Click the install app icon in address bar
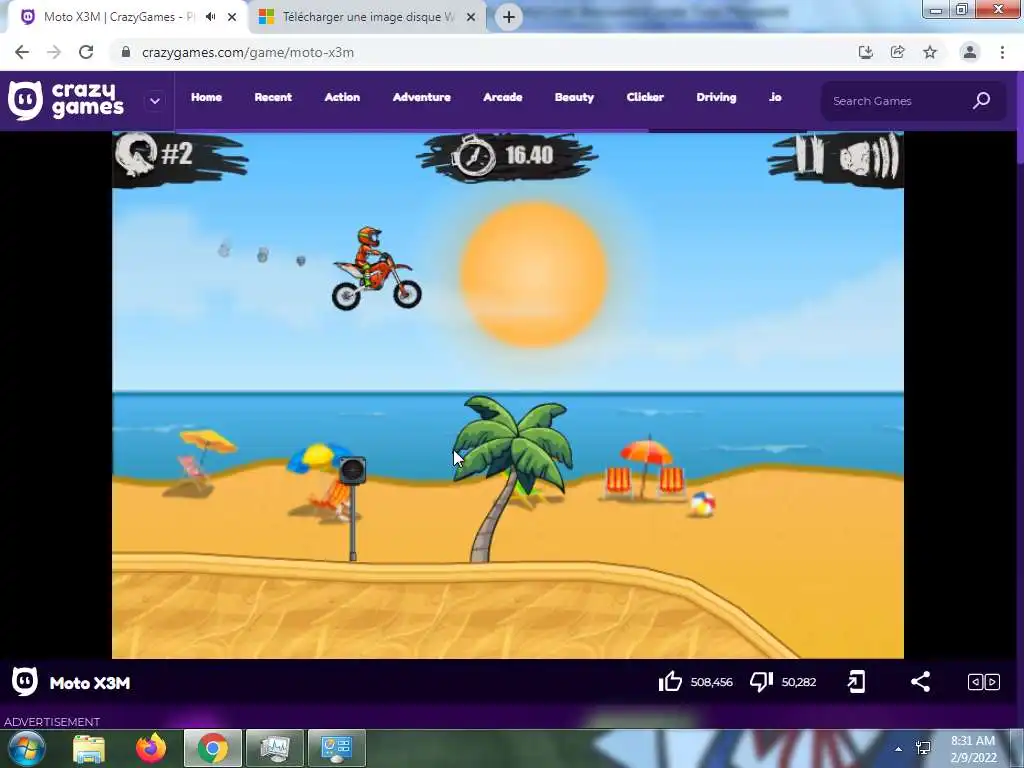This screenshot has width=1024, height=768. tap(866, 52)
